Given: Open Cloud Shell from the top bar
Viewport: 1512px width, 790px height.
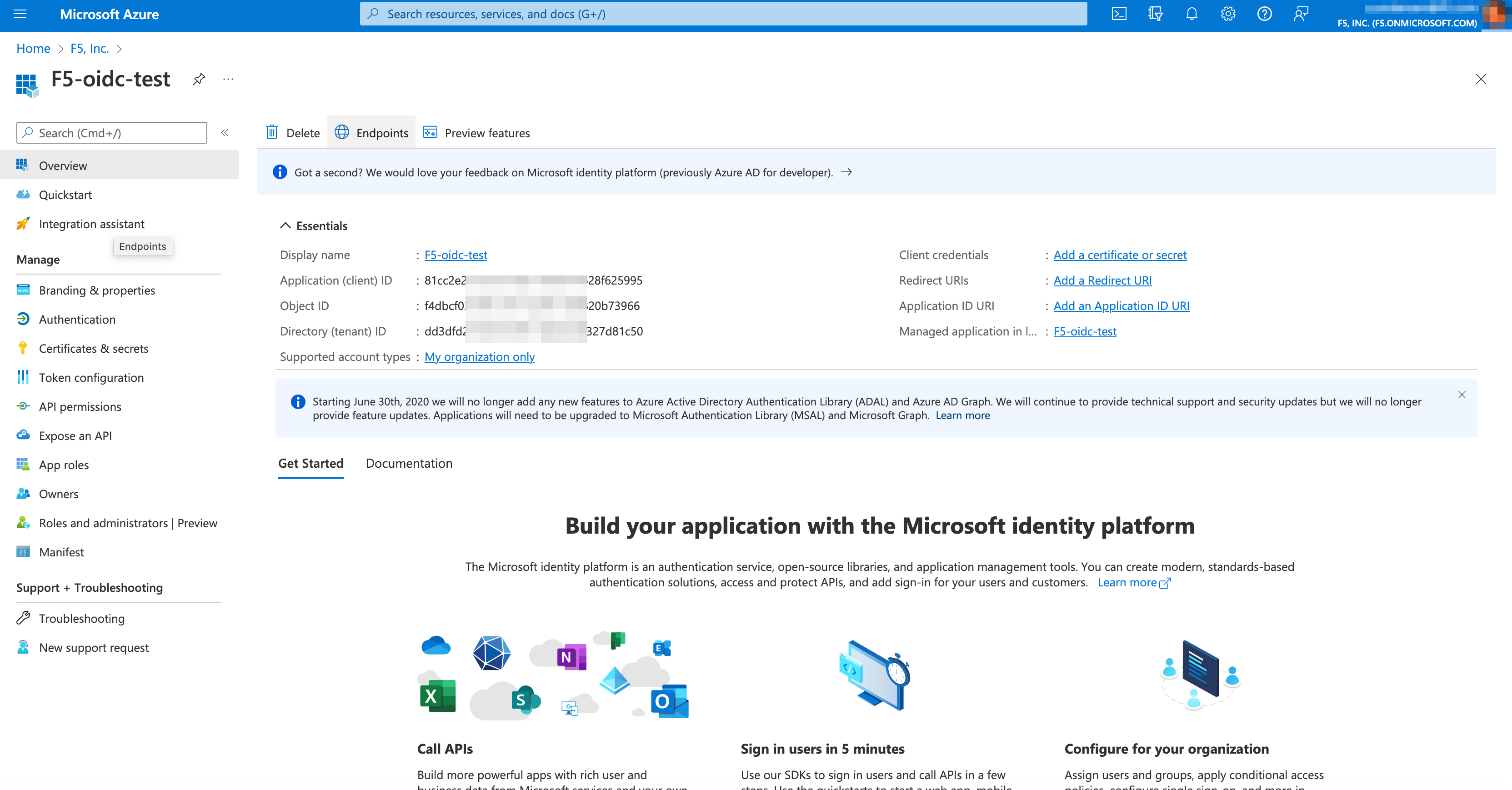Looking at the screenshot, I should (x=1119, y=14).
